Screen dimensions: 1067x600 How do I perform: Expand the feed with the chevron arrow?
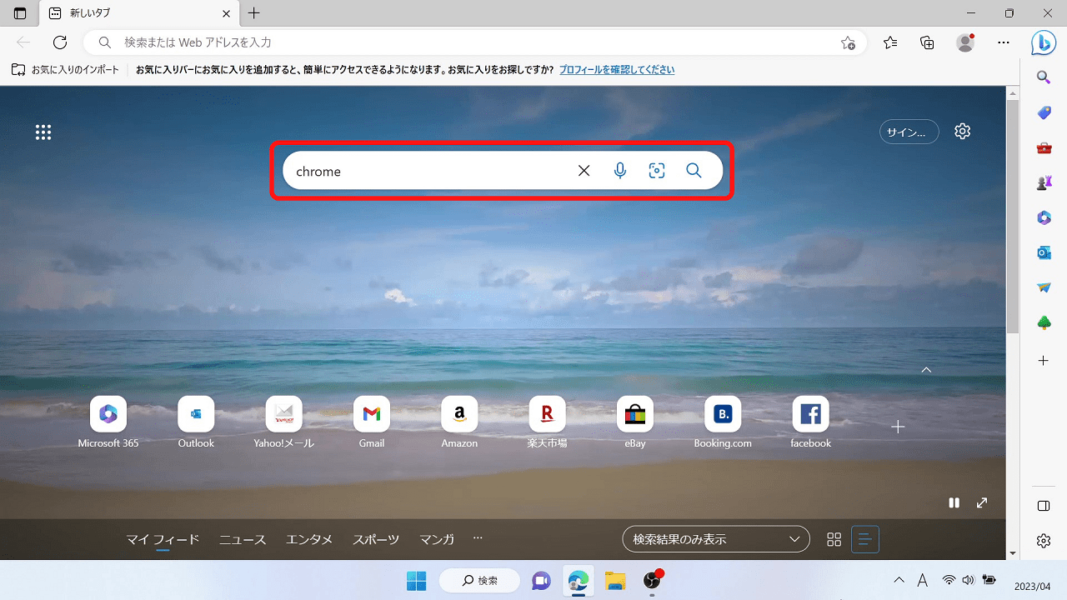(x=926, y=370)
